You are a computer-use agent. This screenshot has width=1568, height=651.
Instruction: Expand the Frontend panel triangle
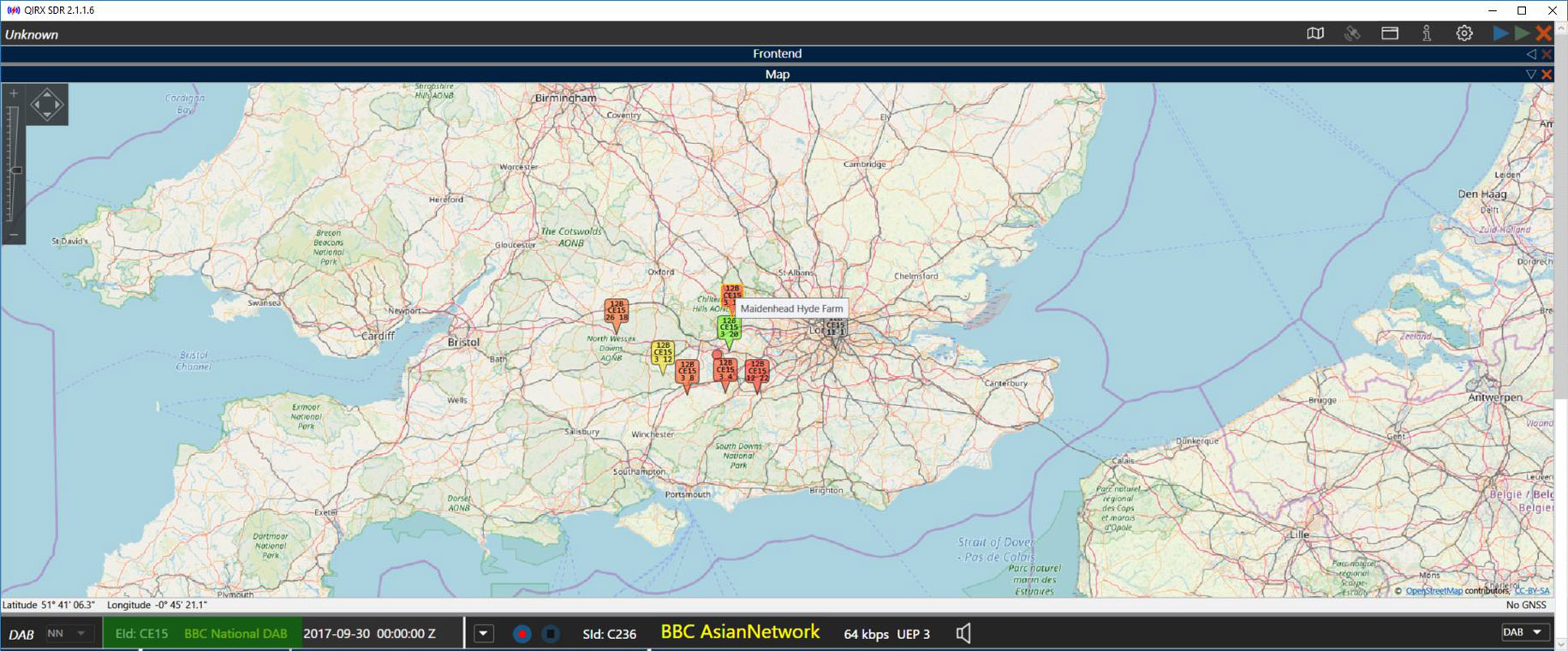1531,54
